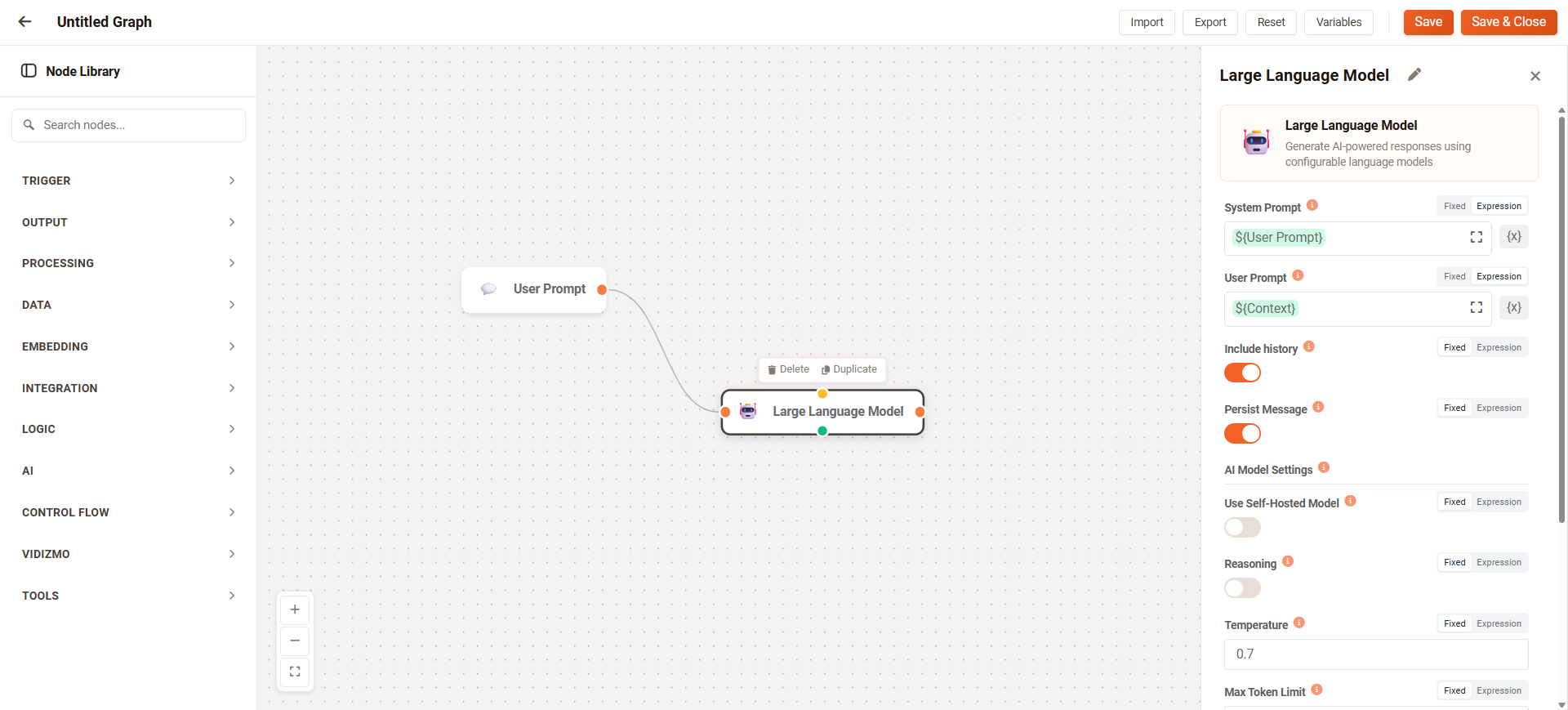
Task: Open Include history info icon
Action: tap(1309, 346)
